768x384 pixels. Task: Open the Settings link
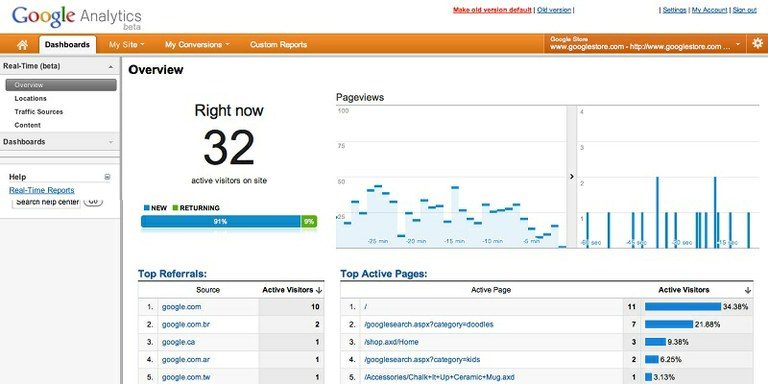pos(674,10)
